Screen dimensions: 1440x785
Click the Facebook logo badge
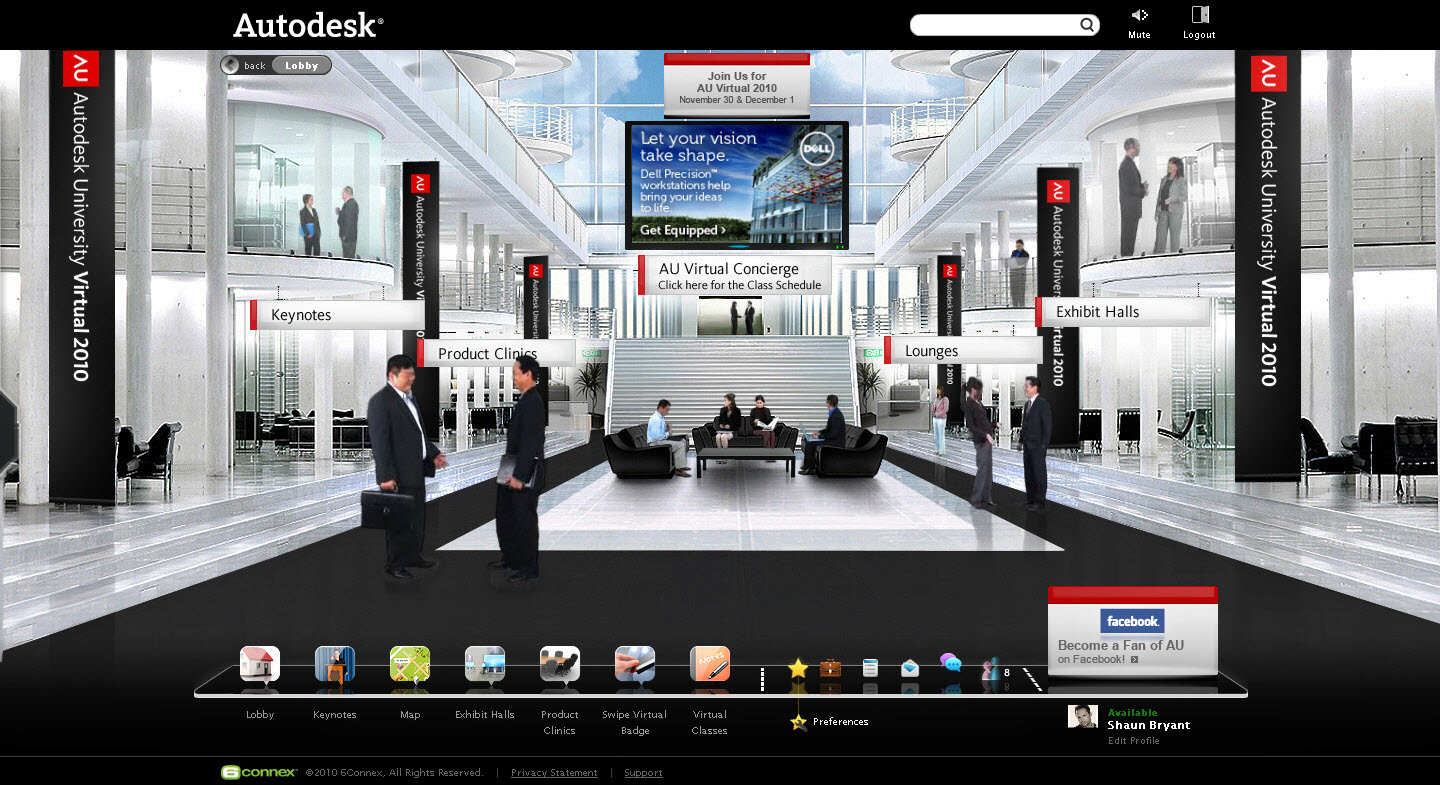coord(1132,621)
